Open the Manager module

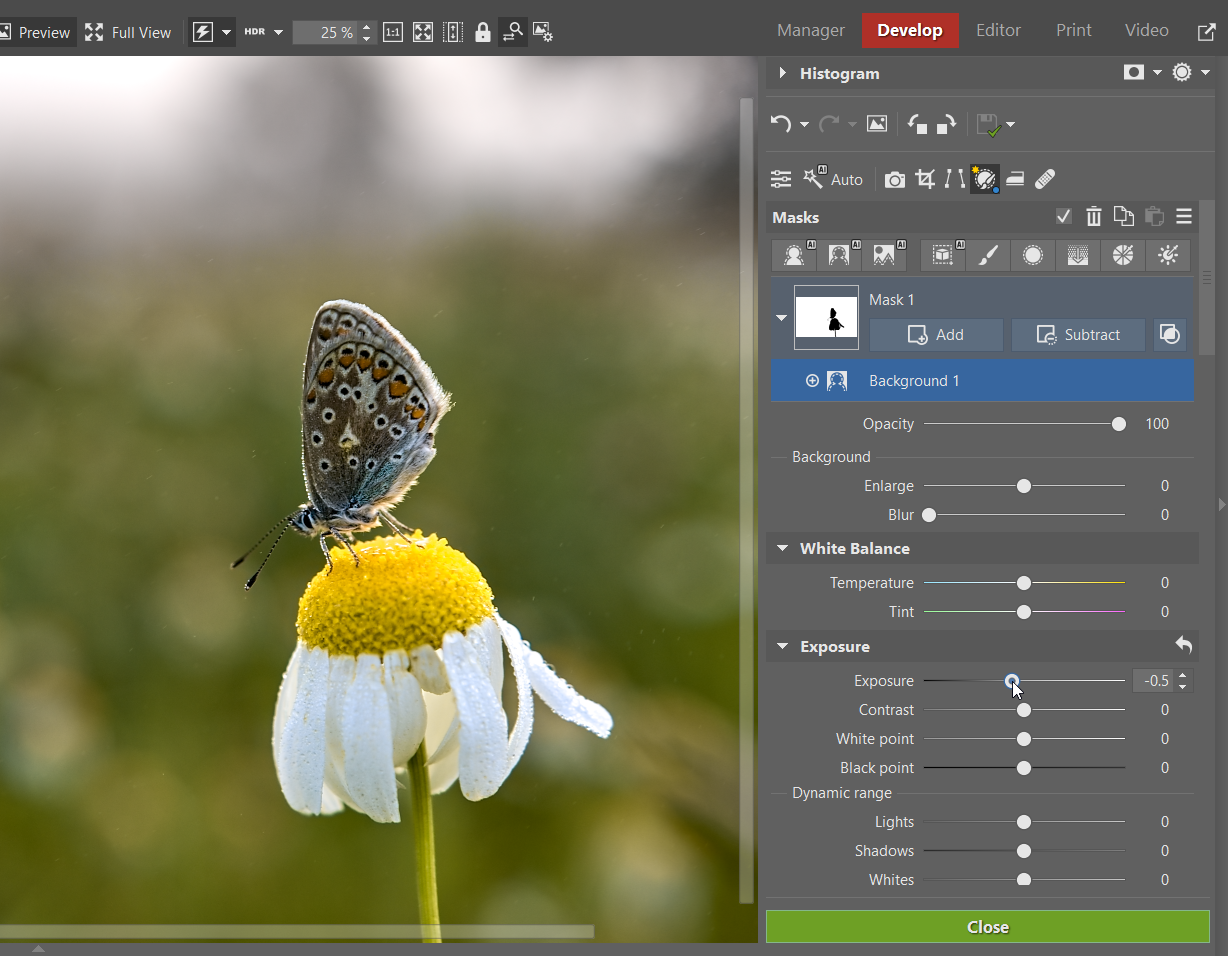(810, 30)
